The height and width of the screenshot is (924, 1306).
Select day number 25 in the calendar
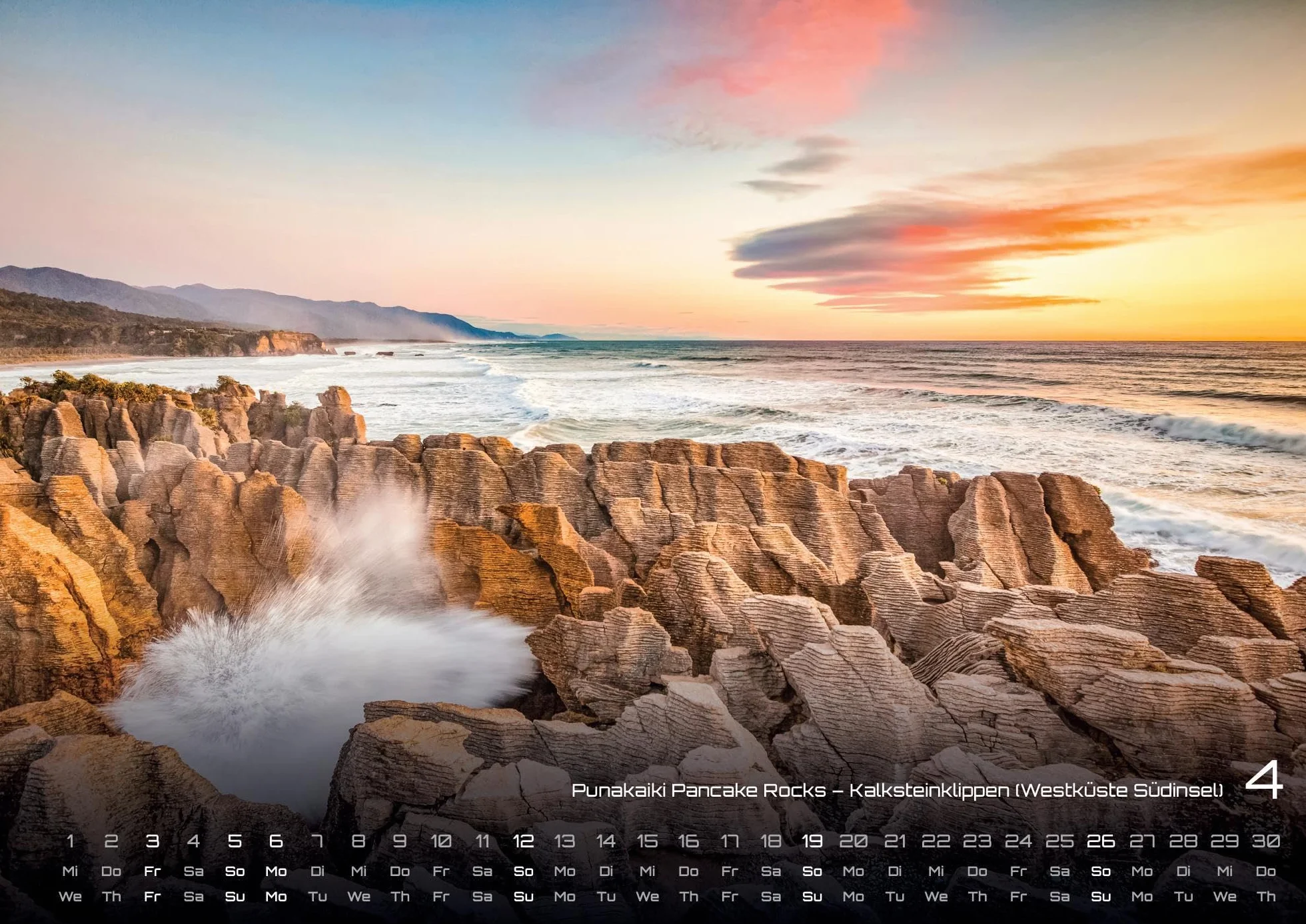click(1059, 841)
